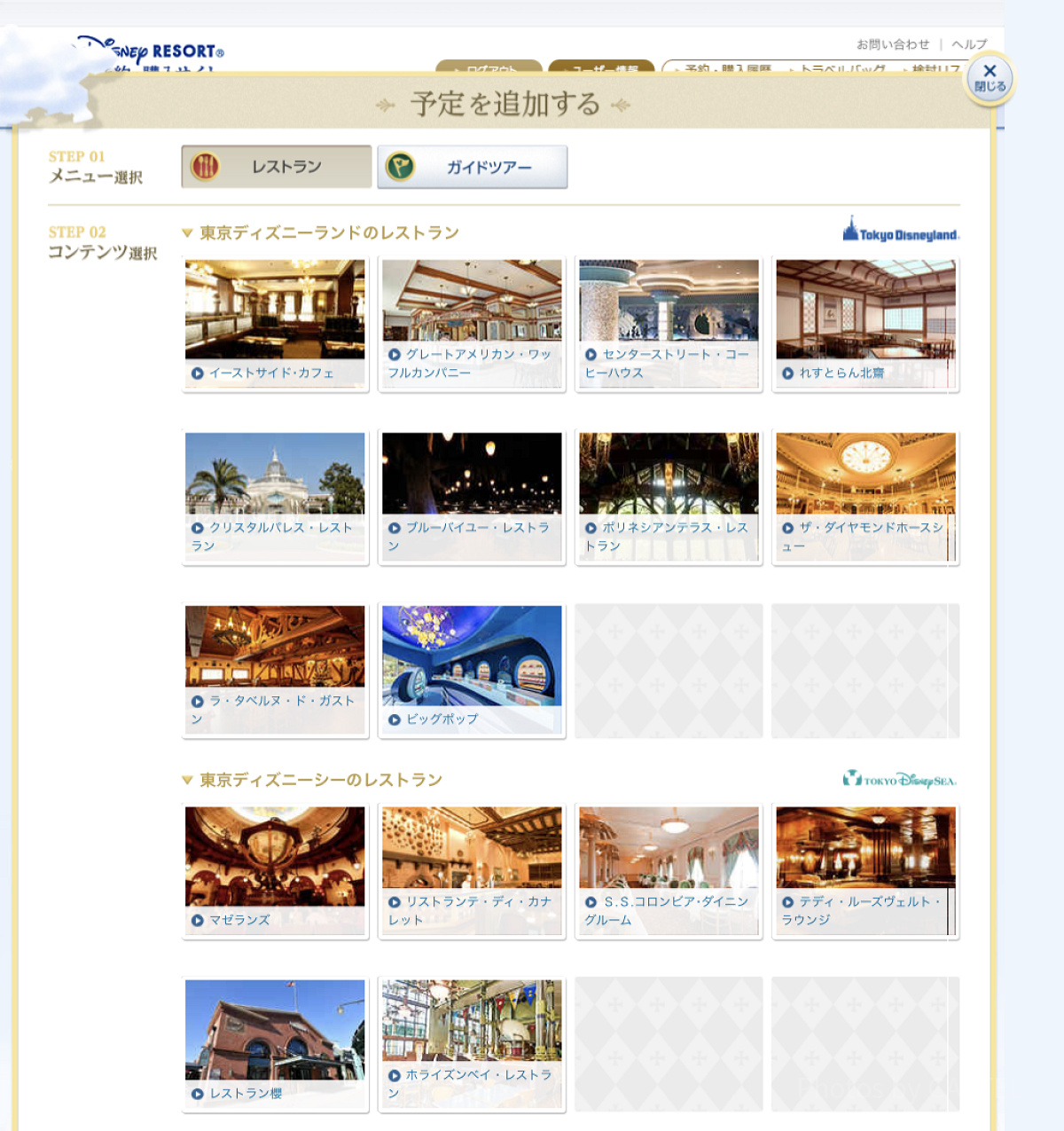Click the リストランテ・ディ・カナレット photo
1064x1131 pixels.
[x=472, y=847]
